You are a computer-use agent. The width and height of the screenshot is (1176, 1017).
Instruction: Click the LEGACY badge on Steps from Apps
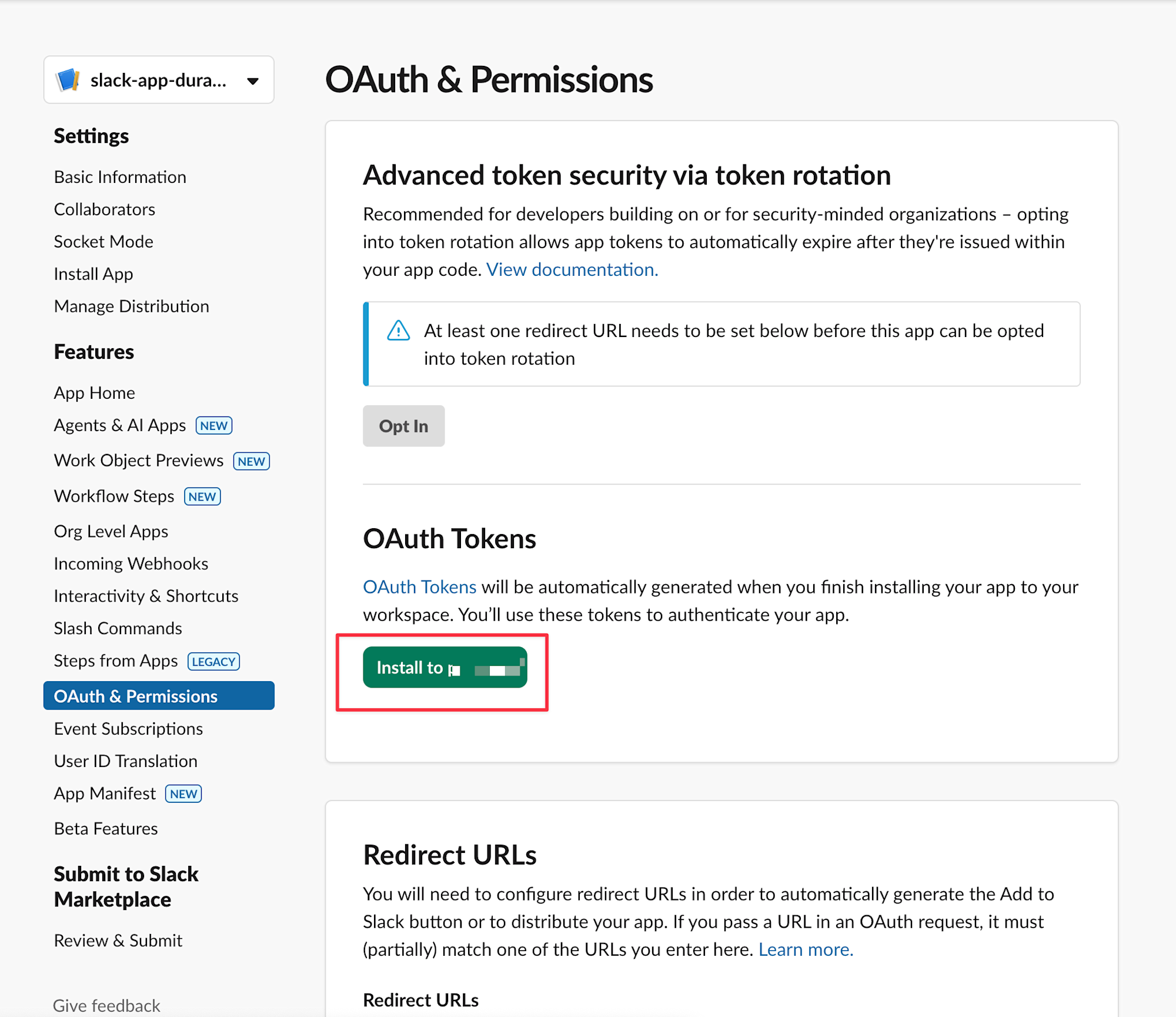click(x=213, y=662)
